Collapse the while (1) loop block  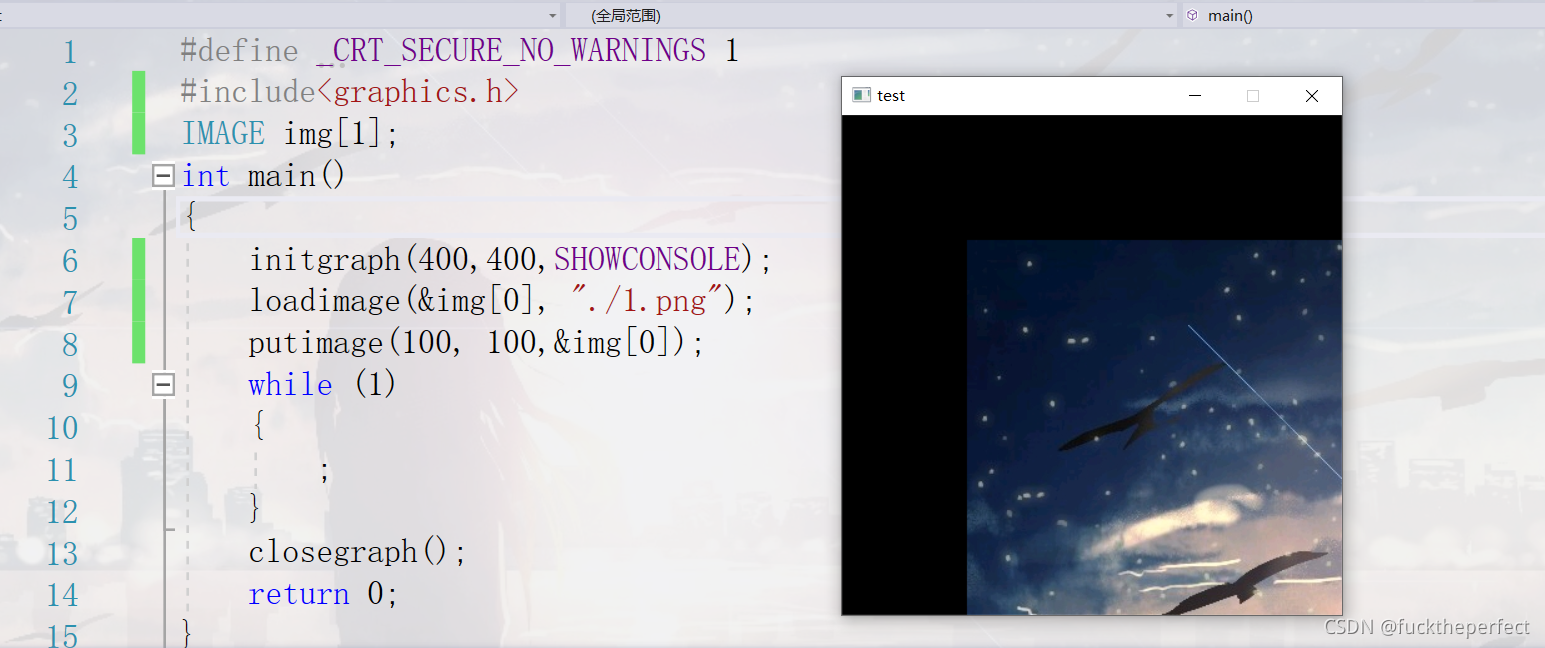pos(163,385)
